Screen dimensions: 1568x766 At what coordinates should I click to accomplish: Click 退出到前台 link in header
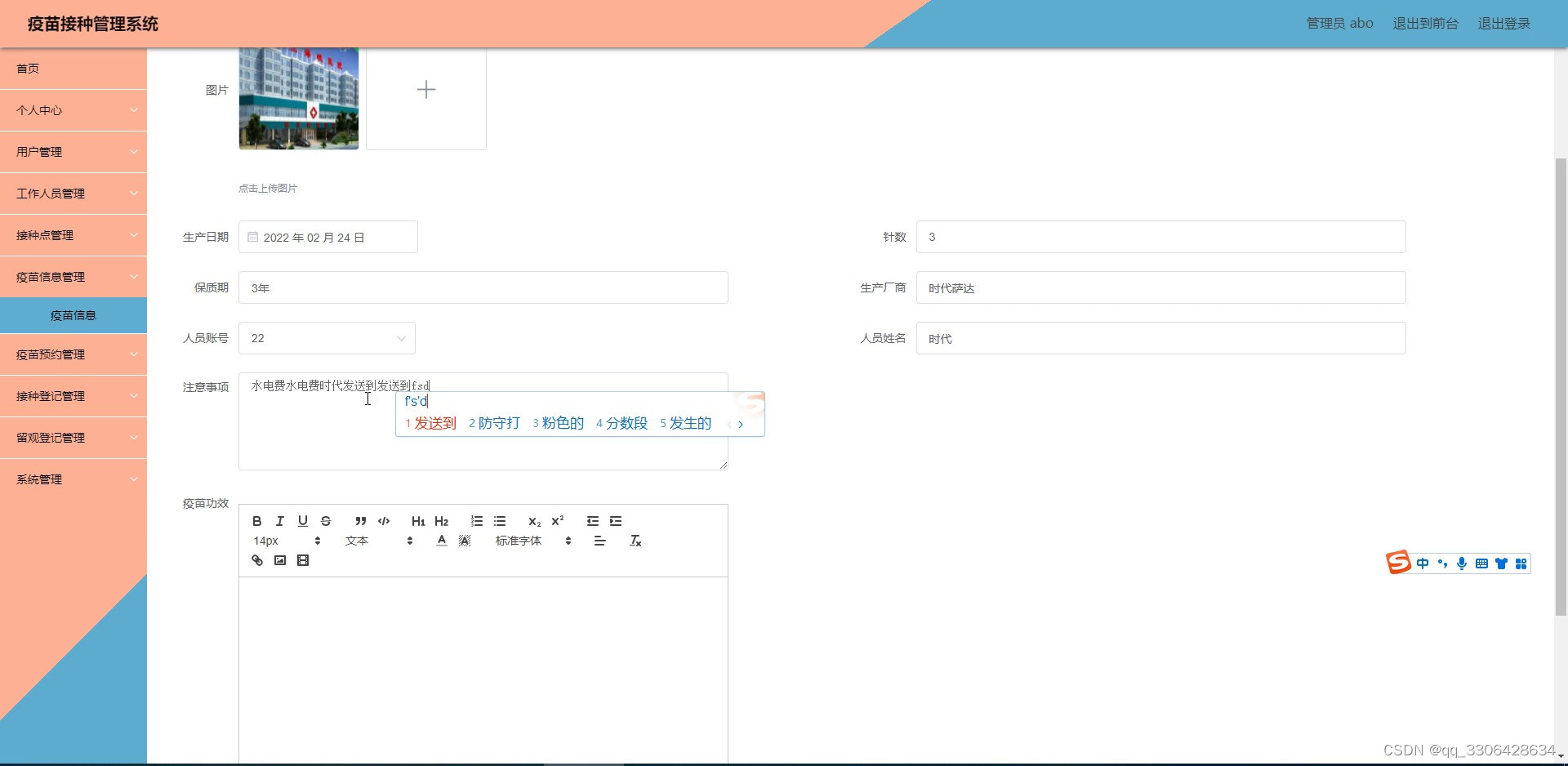[1425, 24]
